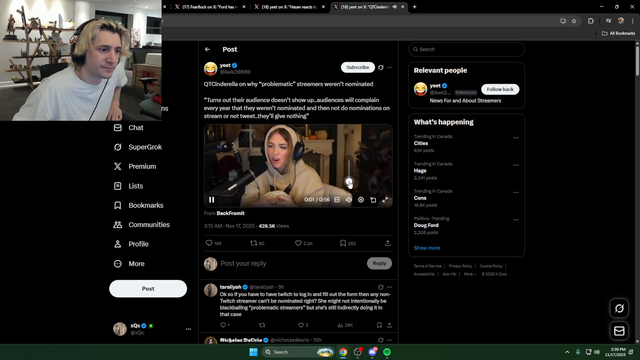Subscribe to yeet
Screen dimensions: 640x360
click(x=358, y=67)
